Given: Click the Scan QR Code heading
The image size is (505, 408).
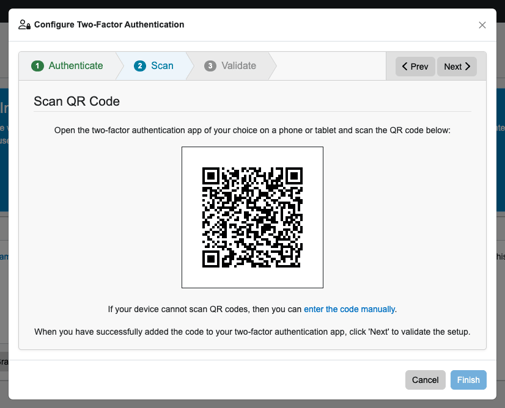Looking at the screenshot, I should (x=77, y=101).
